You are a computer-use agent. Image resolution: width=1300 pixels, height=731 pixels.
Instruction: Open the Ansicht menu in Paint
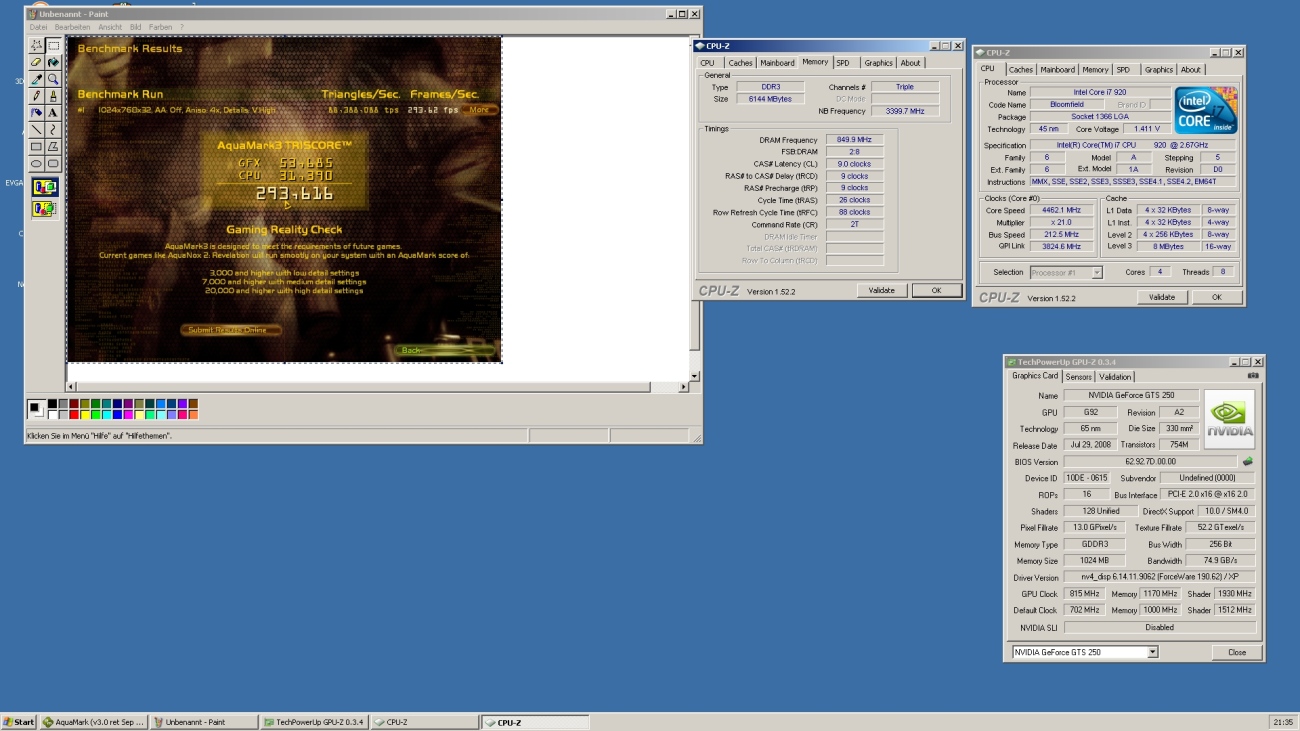[x=110, y=27]
